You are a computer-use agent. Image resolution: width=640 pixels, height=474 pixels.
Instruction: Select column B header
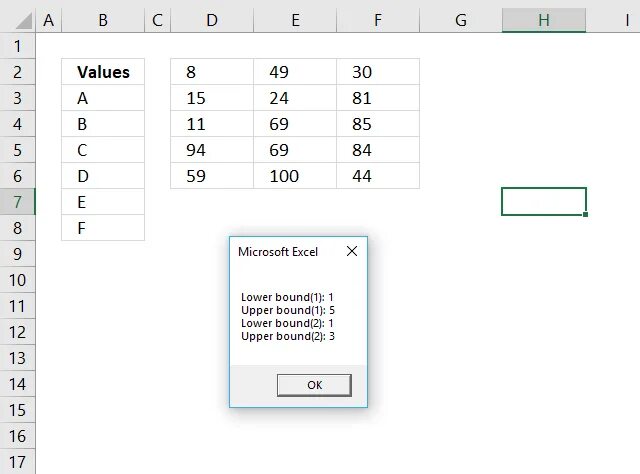tap(103, 19)
